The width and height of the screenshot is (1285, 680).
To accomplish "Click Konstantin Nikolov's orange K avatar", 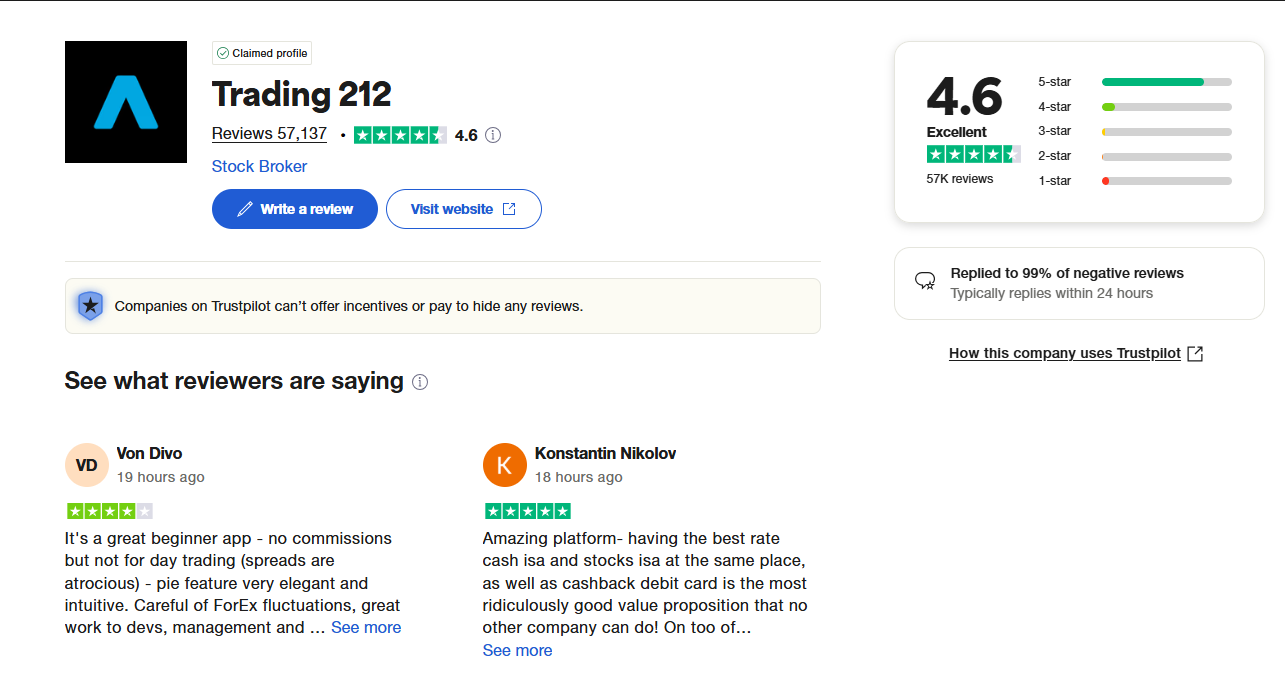I will click(x=504, y=464).
